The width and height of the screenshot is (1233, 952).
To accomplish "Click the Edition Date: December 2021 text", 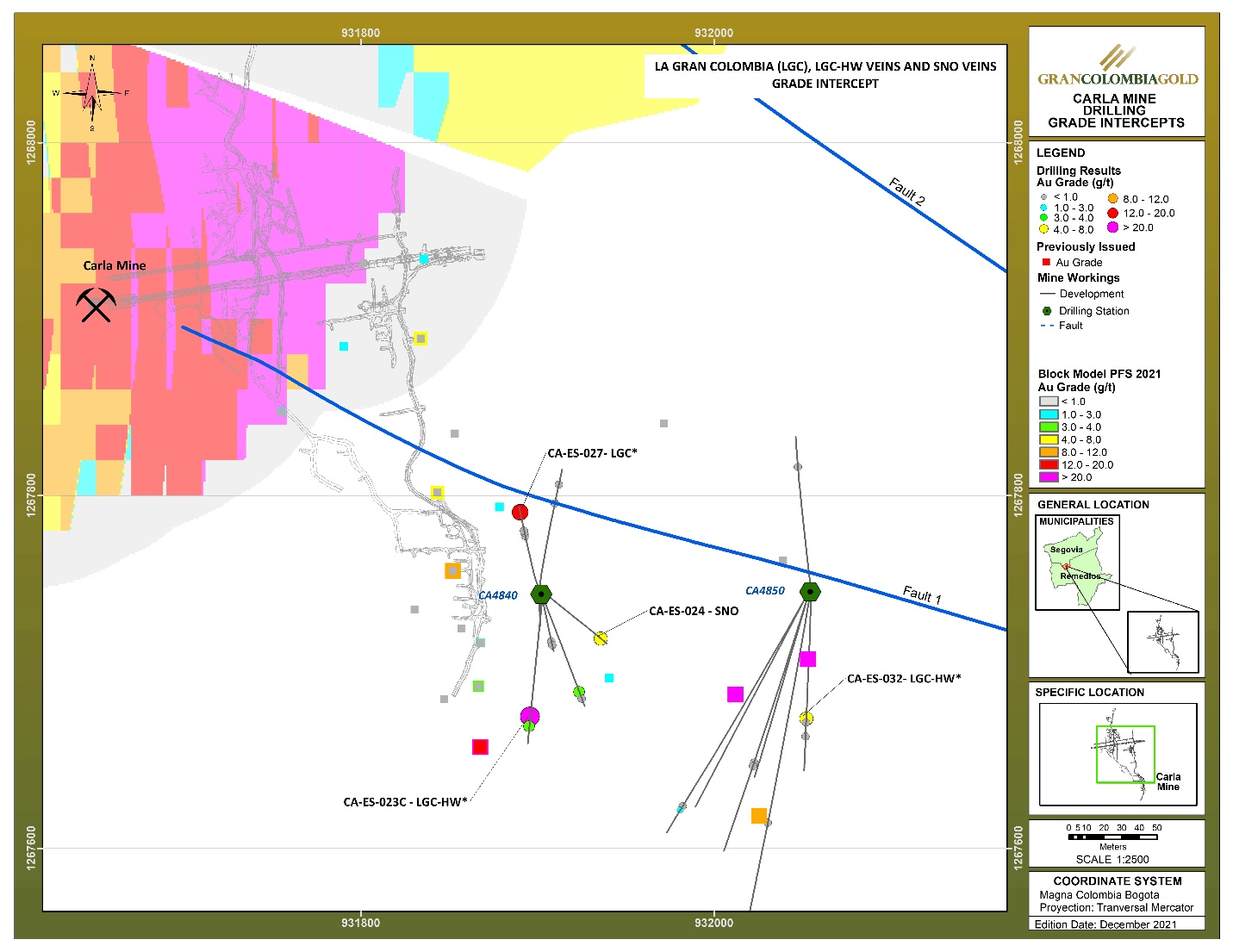I will [1105, 924].
